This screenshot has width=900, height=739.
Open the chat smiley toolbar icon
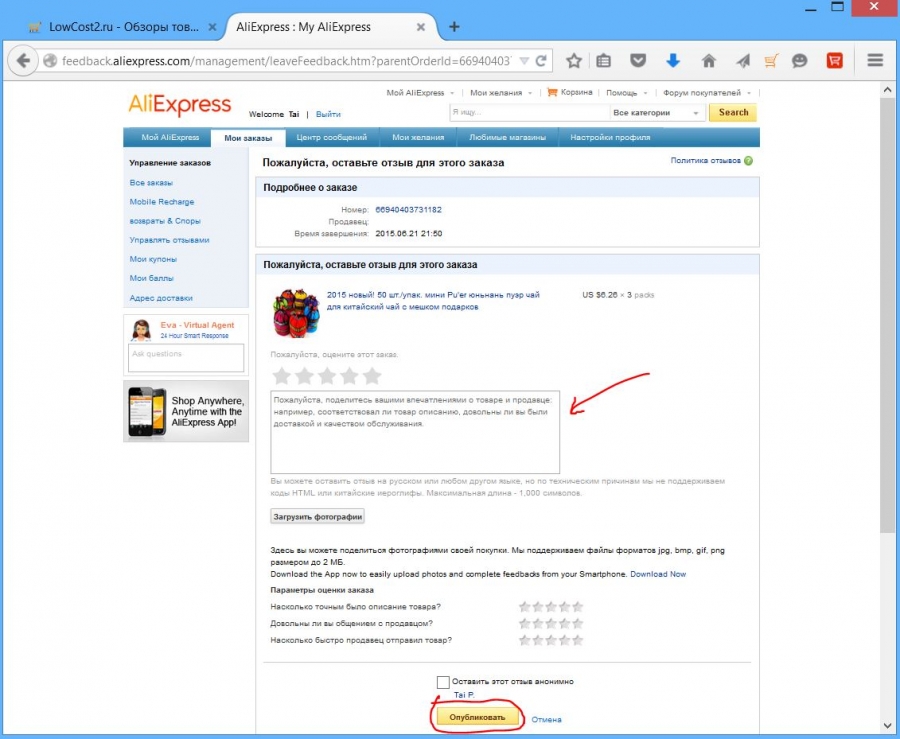pos(800,60)
